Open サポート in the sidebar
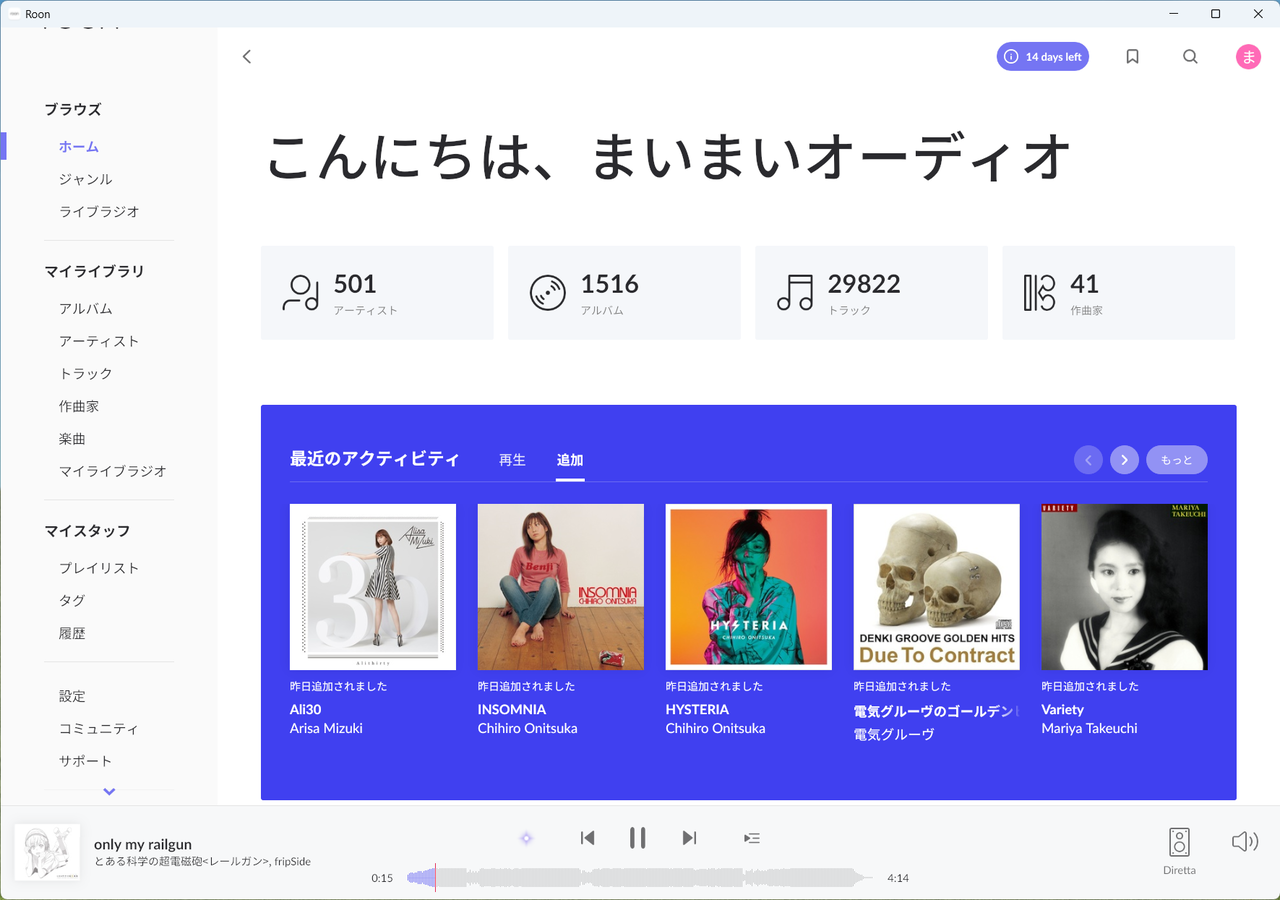The image size is (1280, 900). [x=86, y=761]
